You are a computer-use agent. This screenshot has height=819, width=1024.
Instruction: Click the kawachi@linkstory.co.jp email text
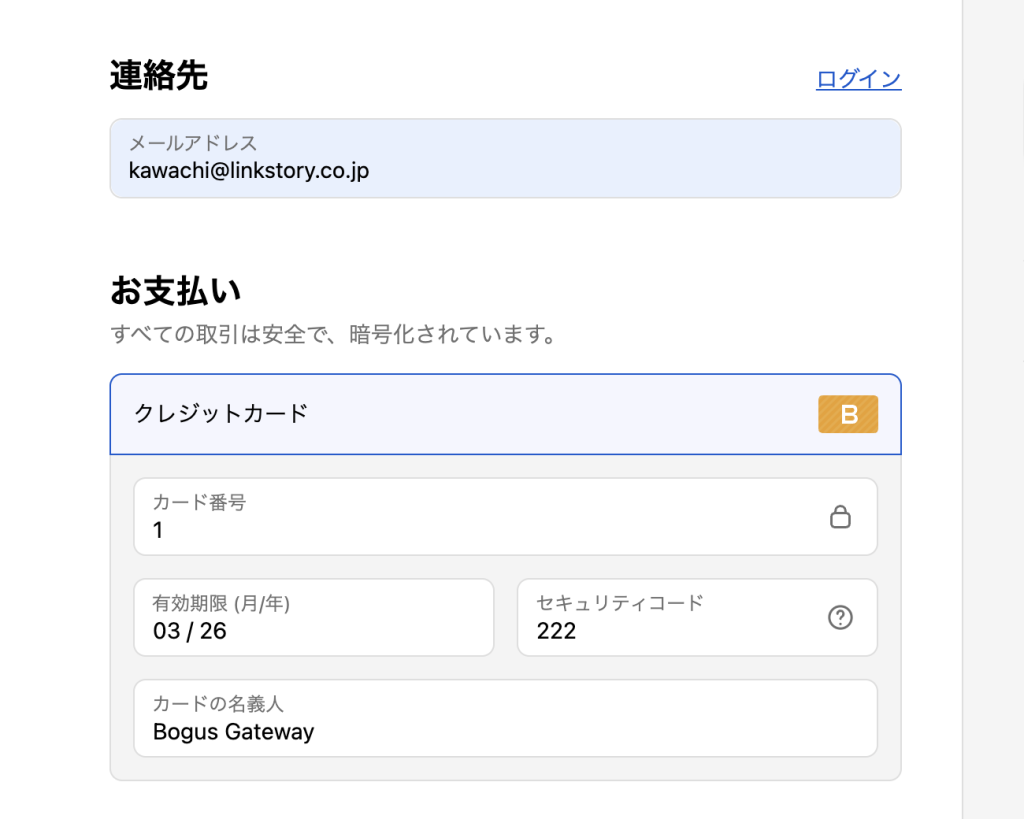[249, 171]
